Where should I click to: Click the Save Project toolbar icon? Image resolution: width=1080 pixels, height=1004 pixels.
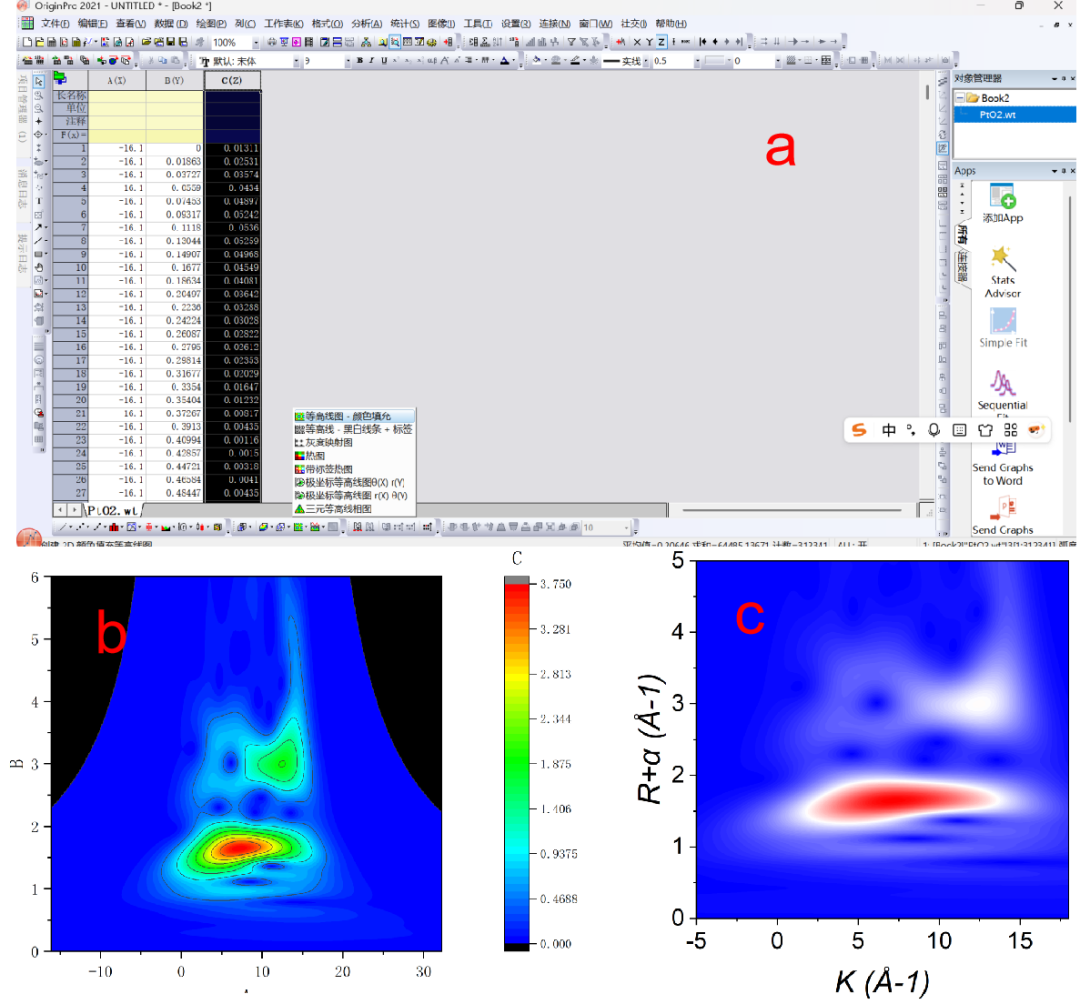pos(172,42)
